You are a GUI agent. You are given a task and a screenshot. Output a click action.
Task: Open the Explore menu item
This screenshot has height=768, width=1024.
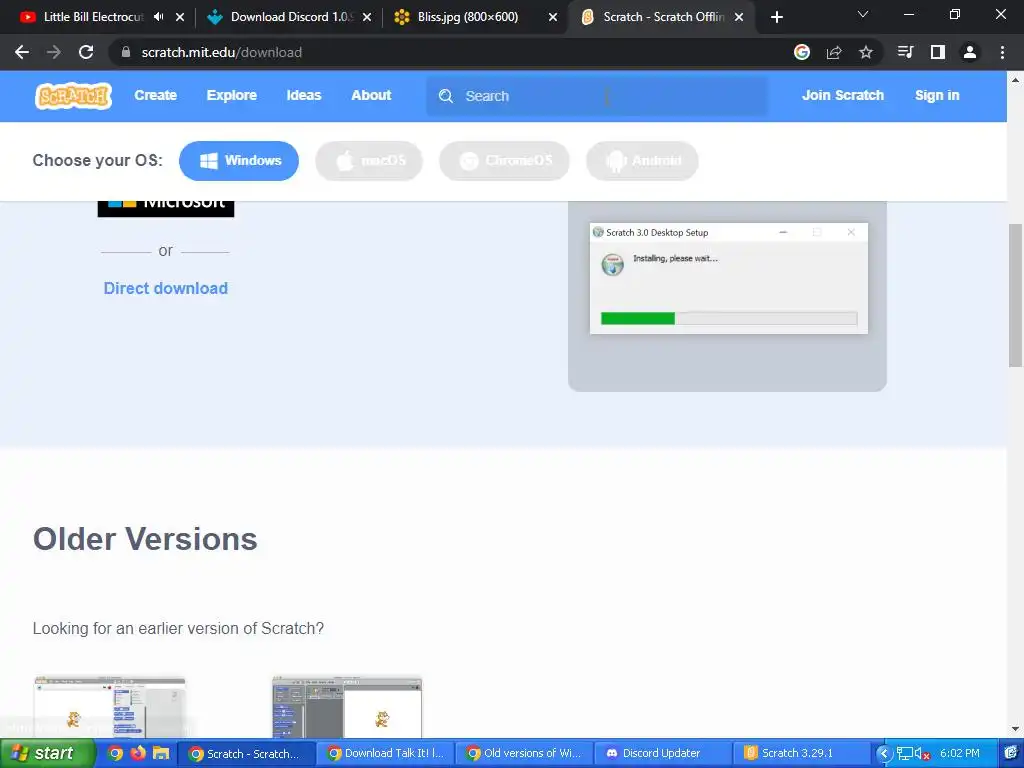[232, 95]
